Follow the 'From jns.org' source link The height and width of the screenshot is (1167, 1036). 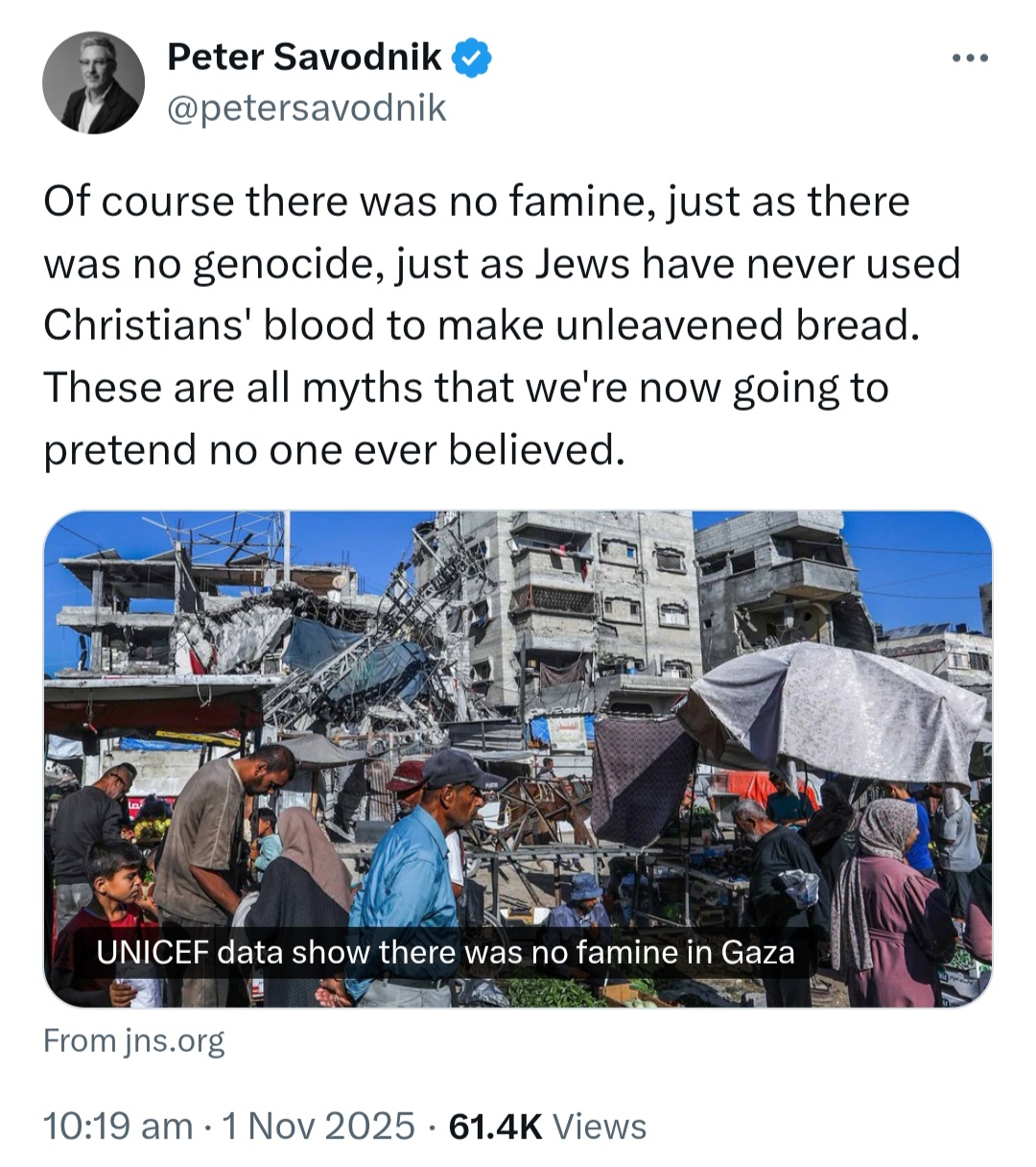click(134, 1040)
